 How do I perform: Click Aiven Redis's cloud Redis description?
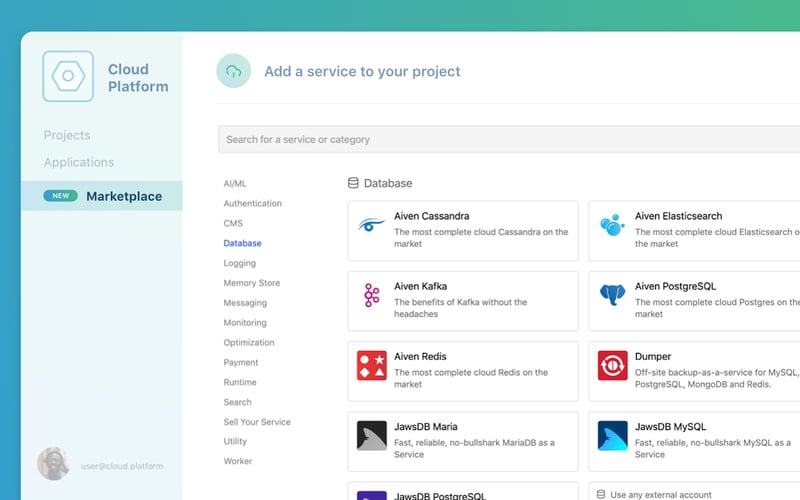coord(471,379)
